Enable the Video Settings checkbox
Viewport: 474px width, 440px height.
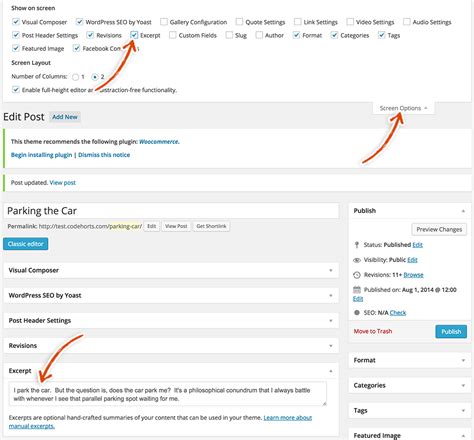(x=350, y=22)
